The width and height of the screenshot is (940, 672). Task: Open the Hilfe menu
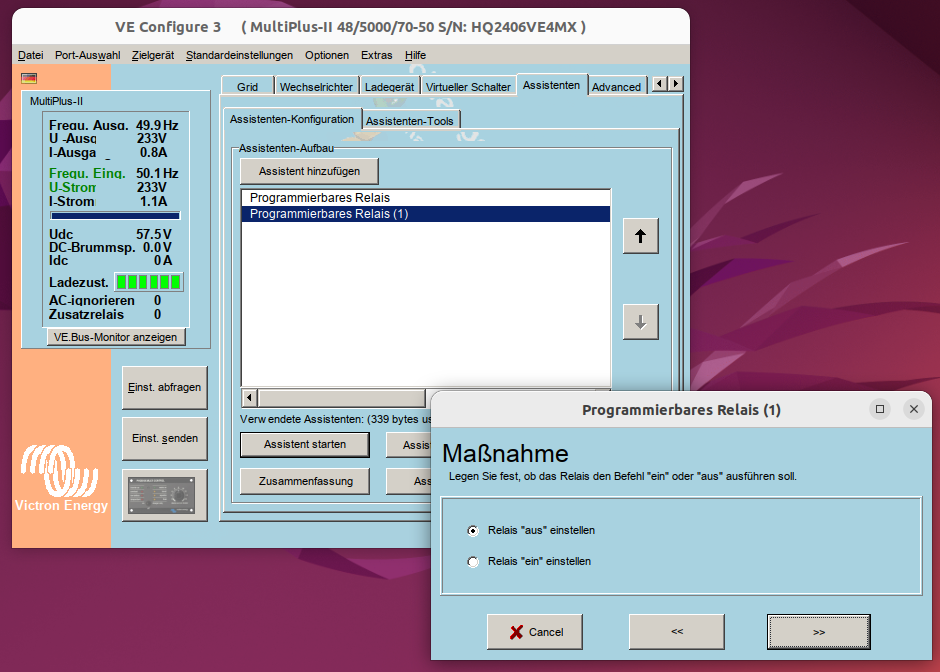point(415,55)
